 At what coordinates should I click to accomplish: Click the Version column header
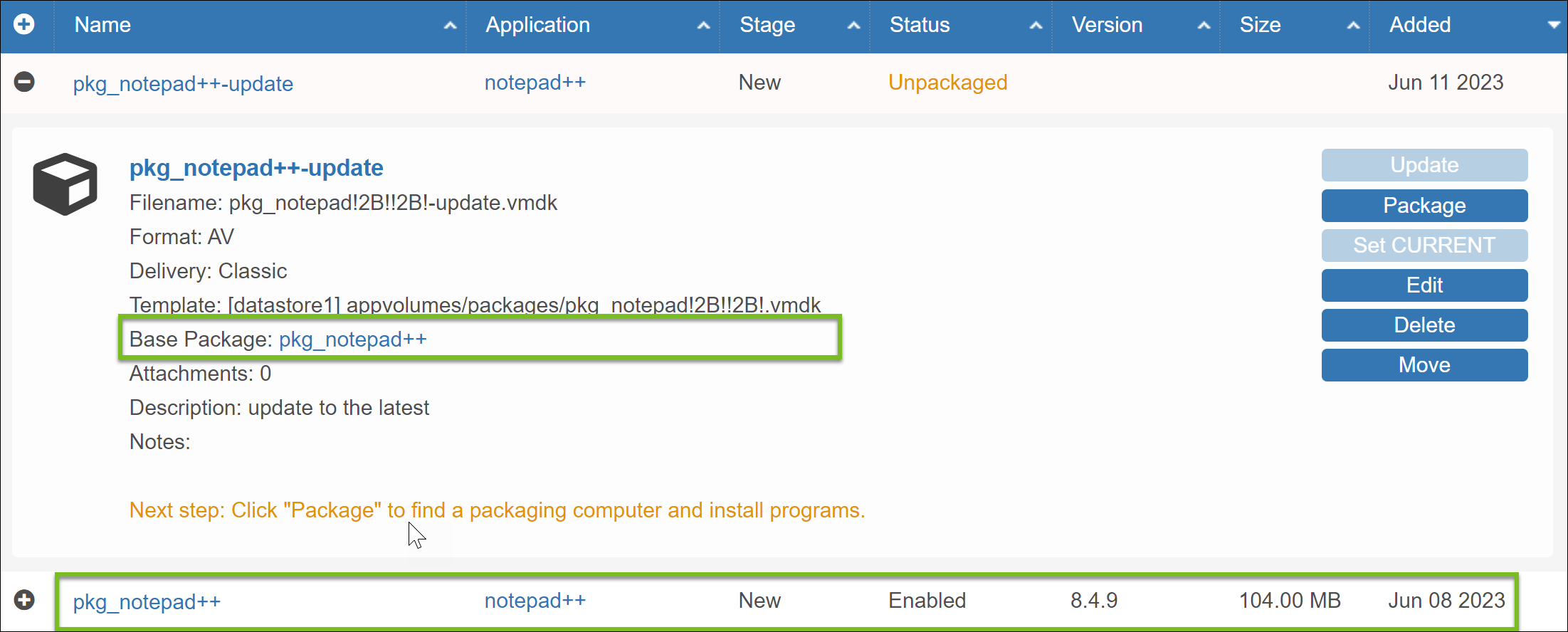tap(1107, 25)
